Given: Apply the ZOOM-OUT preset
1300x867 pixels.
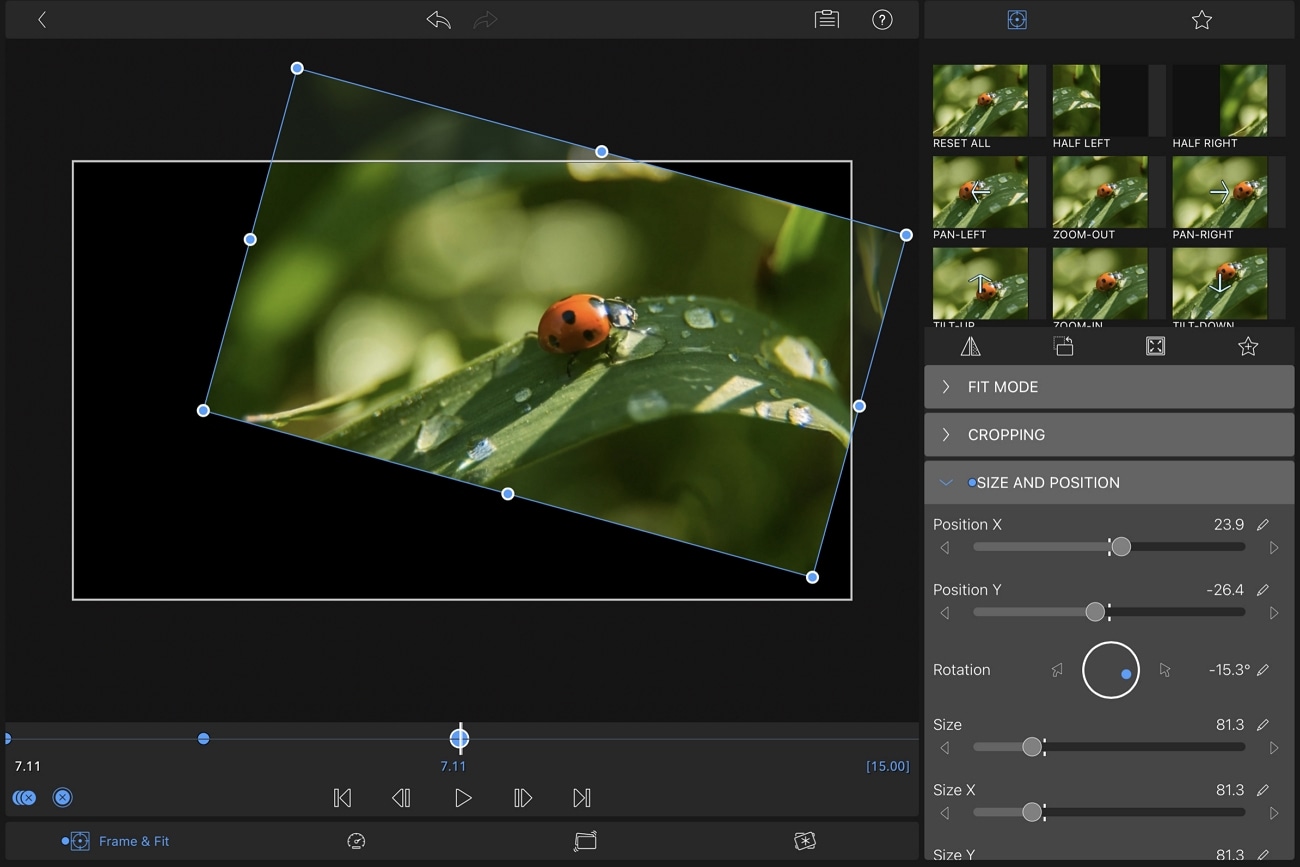Looking at the screenshot, I should pos(1100,193).
